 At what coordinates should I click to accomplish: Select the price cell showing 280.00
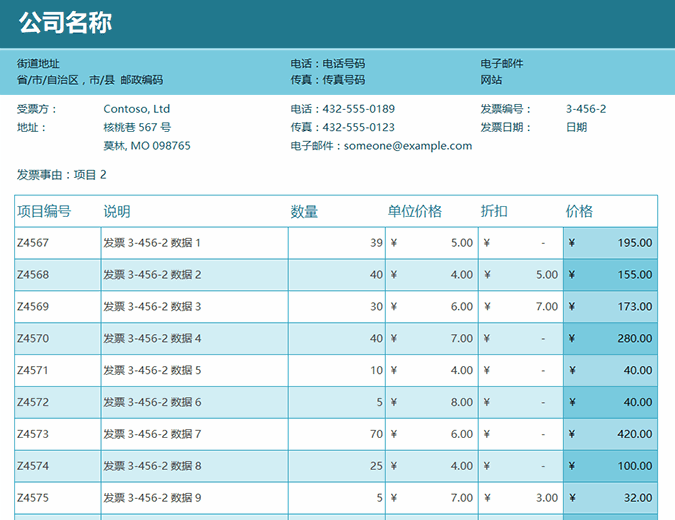pyautogui.click(x=634, y=339)
